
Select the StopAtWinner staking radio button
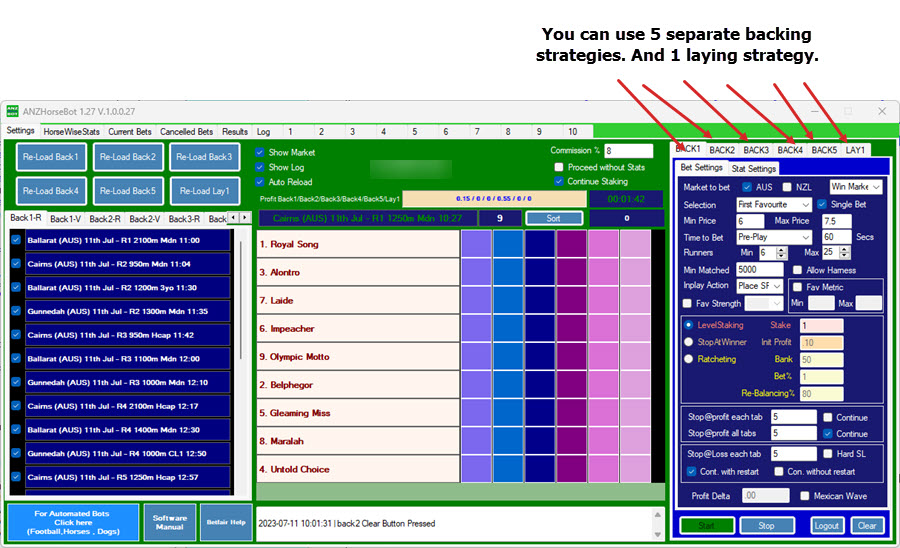688,342
